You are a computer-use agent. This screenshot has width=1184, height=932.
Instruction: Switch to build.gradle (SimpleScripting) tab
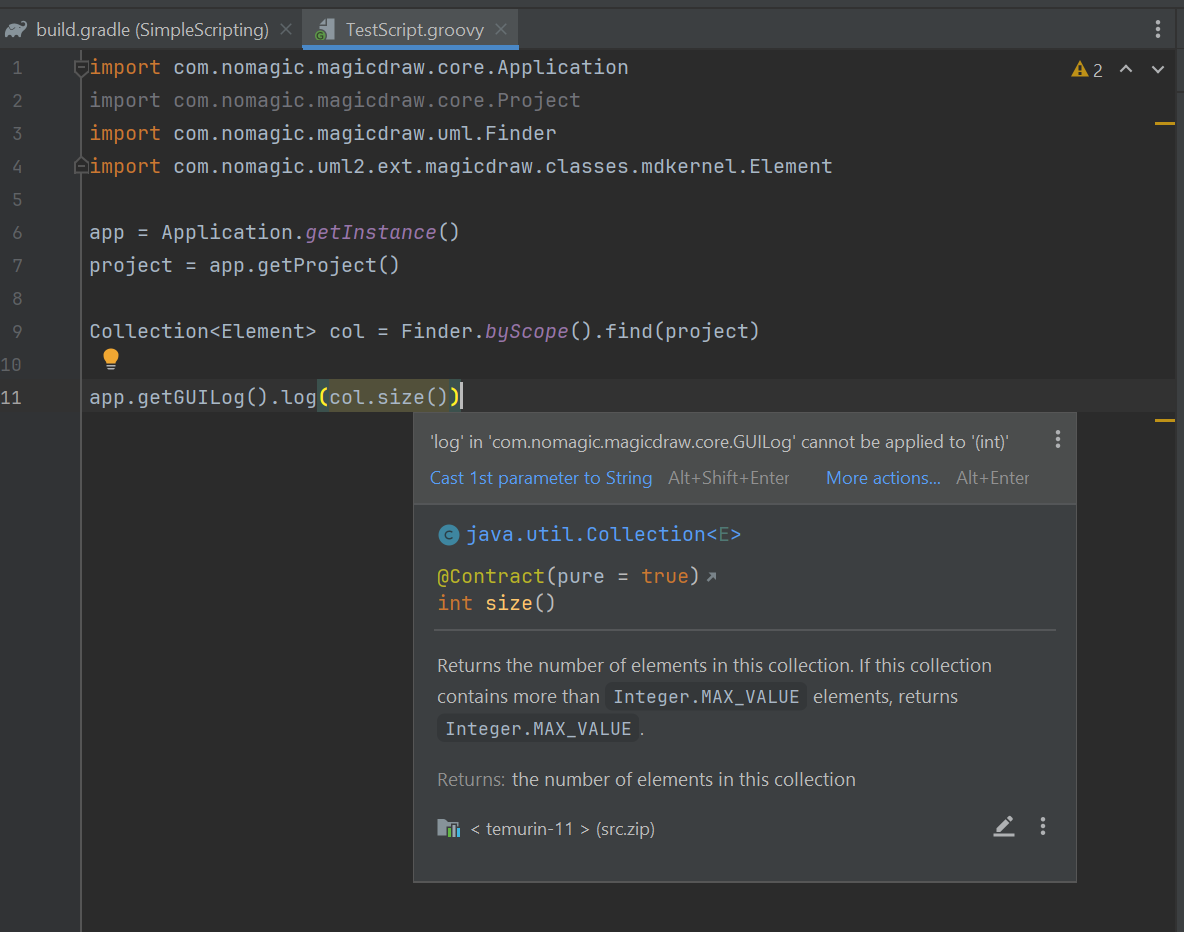click(152, 30)
